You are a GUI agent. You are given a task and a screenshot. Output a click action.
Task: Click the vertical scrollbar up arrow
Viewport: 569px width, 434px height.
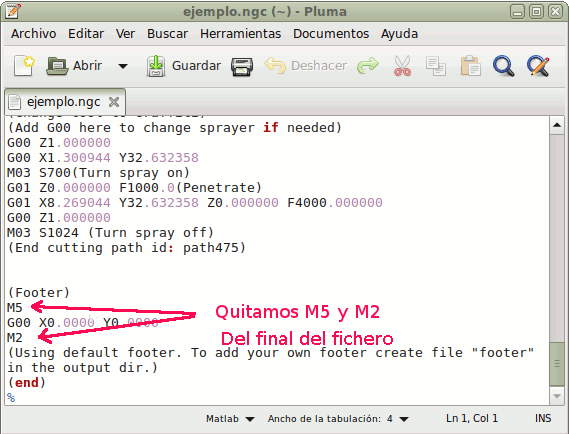[x=557, y=126]
